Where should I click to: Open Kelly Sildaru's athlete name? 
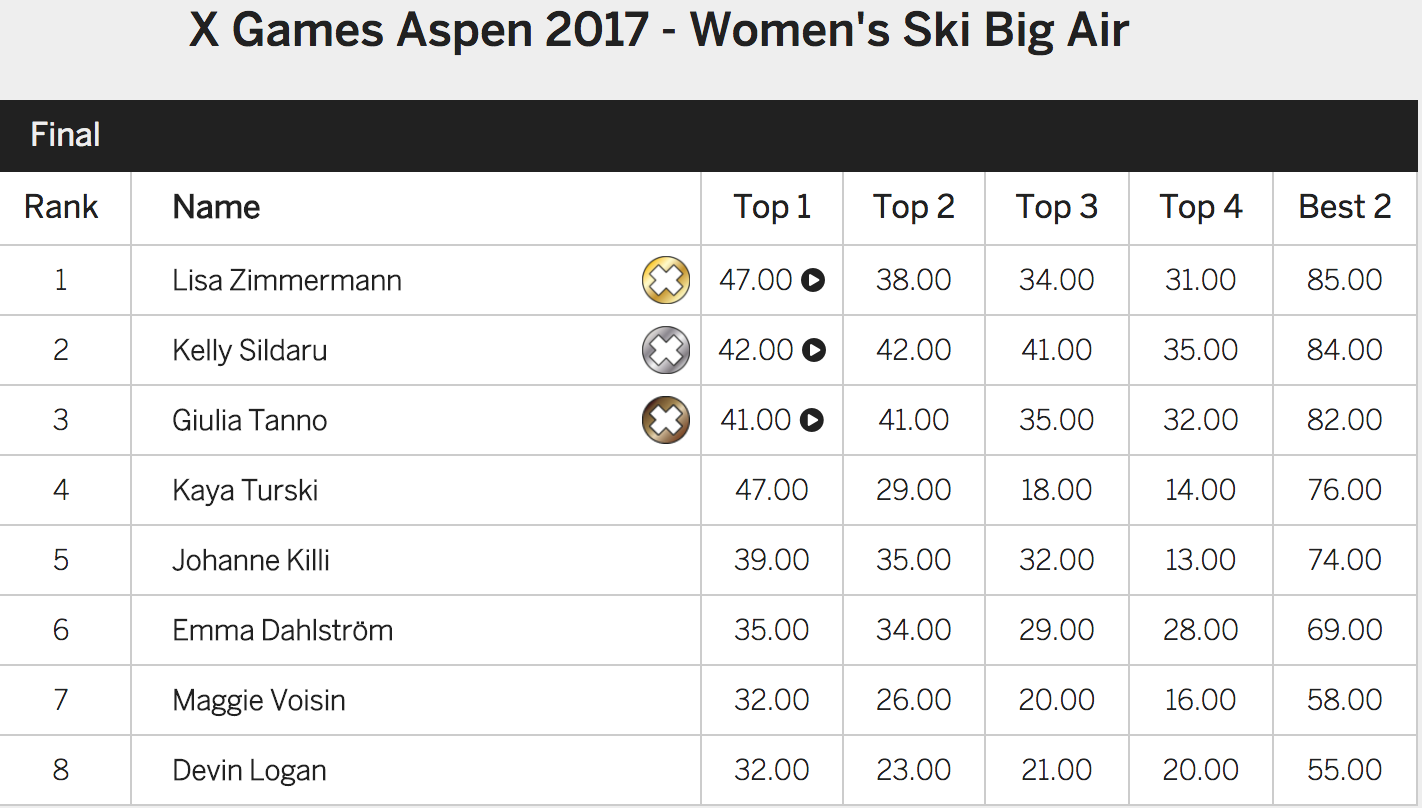tap(250, 350)
